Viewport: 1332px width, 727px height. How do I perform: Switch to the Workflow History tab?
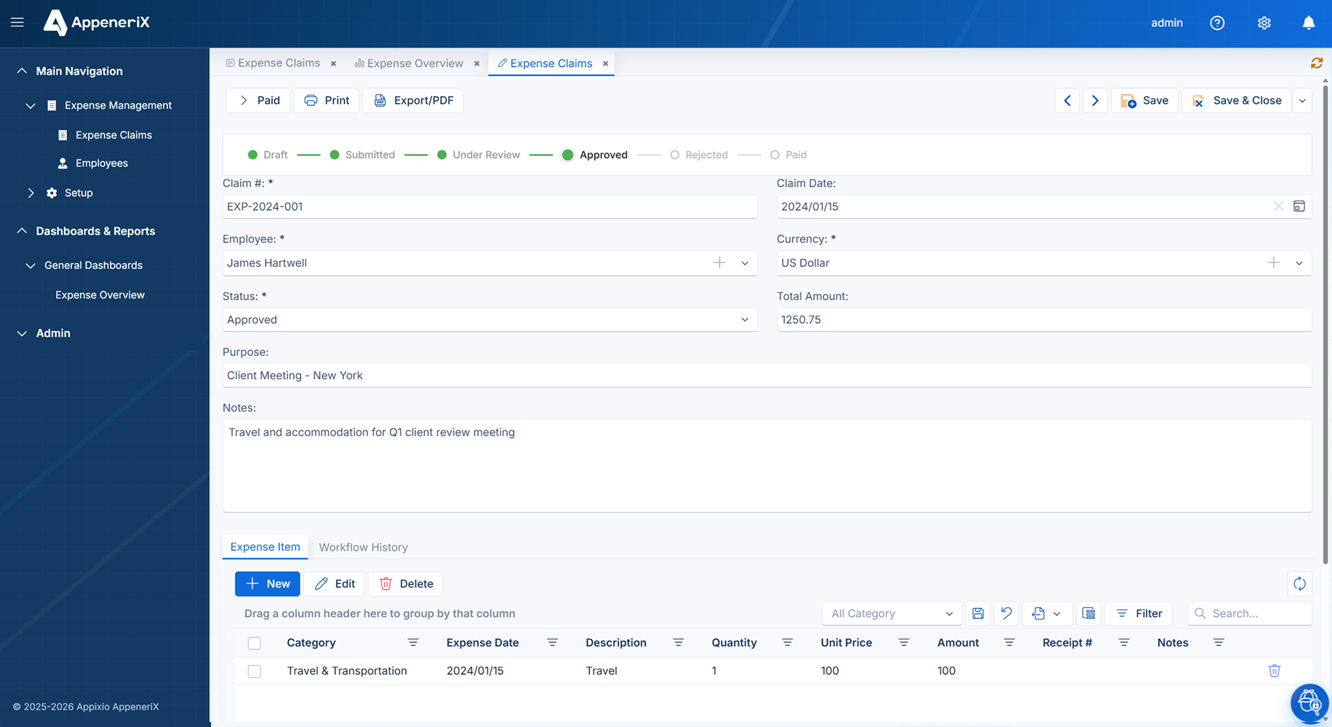point(363,547)
